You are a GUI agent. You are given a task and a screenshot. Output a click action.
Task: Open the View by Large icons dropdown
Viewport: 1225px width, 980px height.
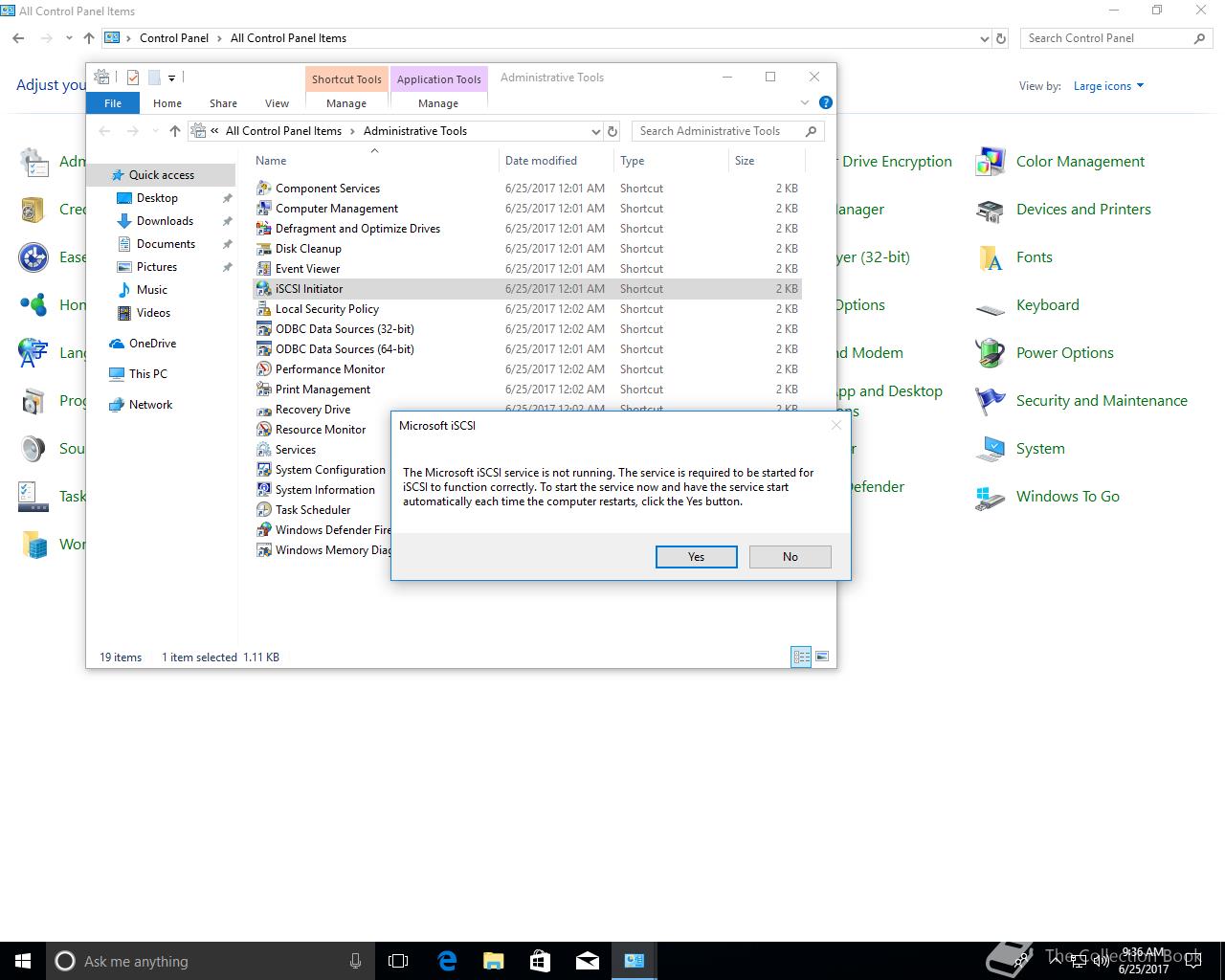click(1108, 86)
